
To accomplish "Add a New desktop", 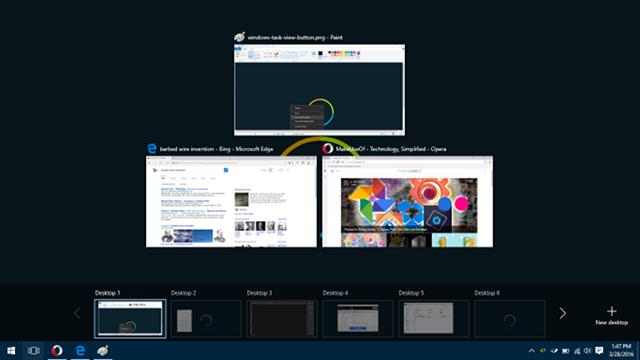I will pyautogui.click(x=611, y=316).
